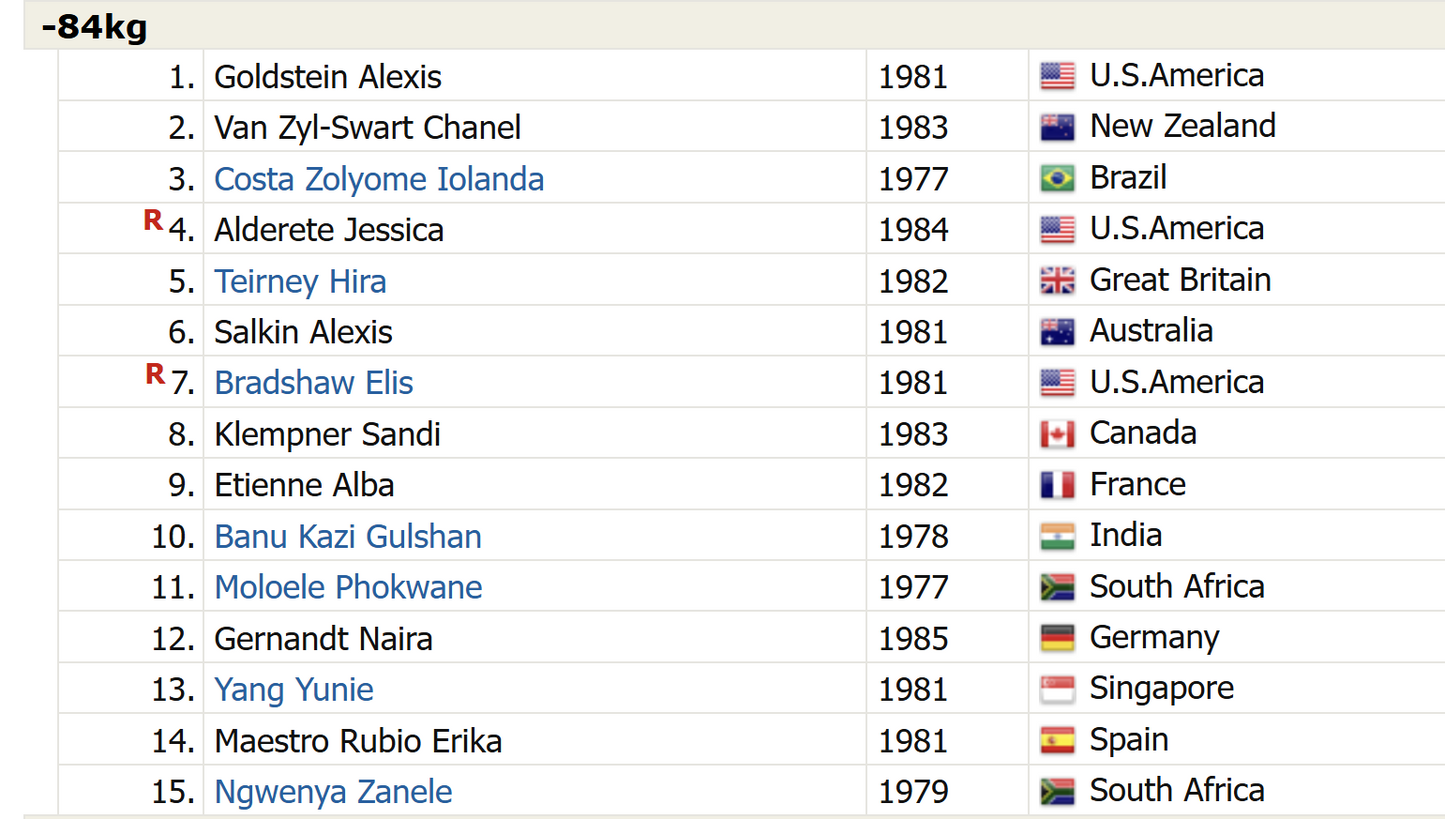Click the Spain flag icon

tap(1057, 740)
